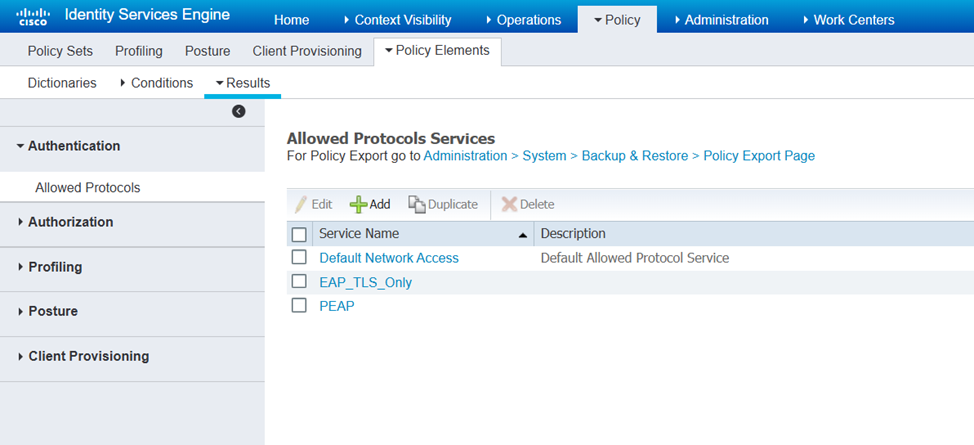
Task: Open the Context Visibility dropdown menu
Action: tap(398, 20)
